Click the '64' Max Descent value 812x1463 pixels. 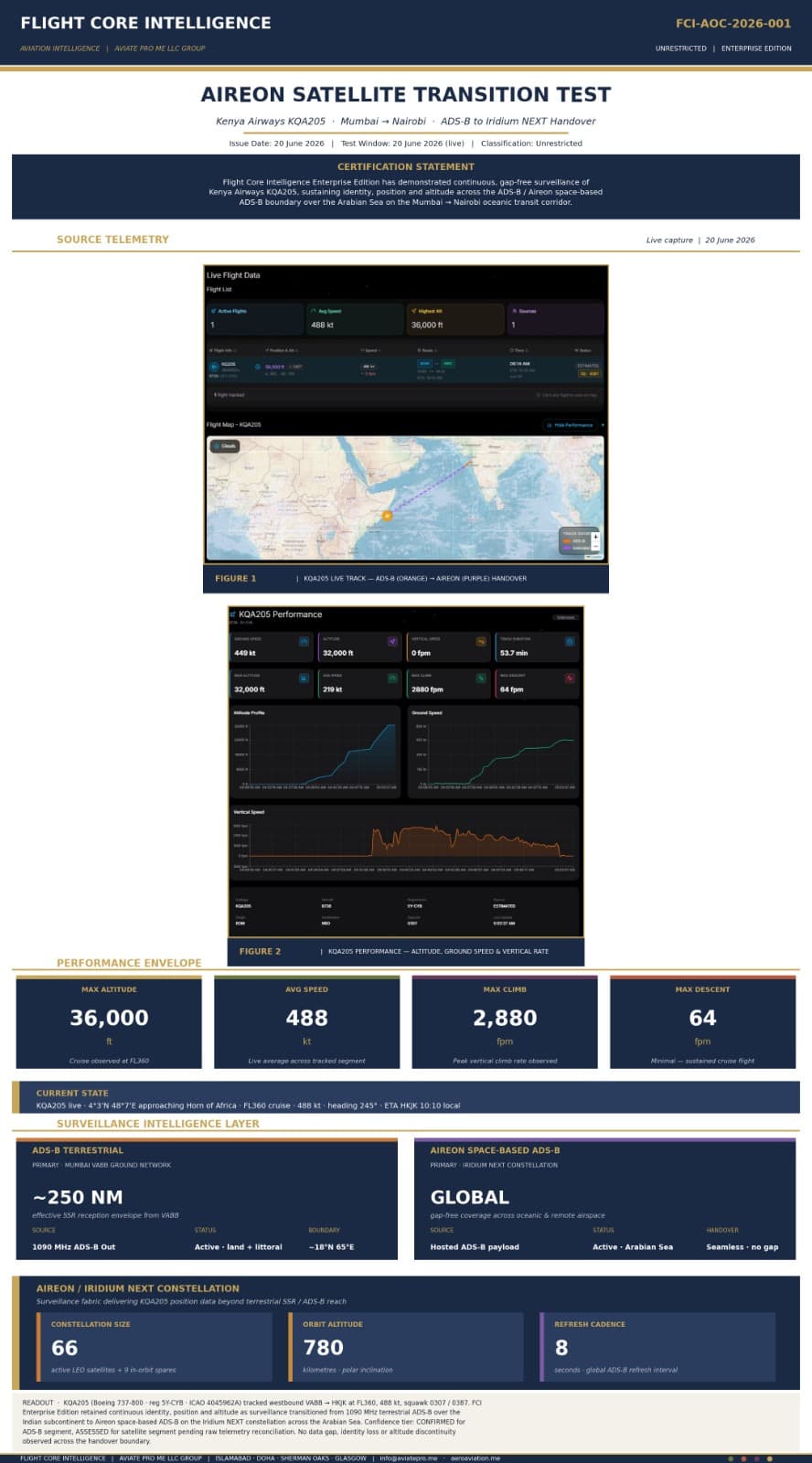[x=702, y=1018]
